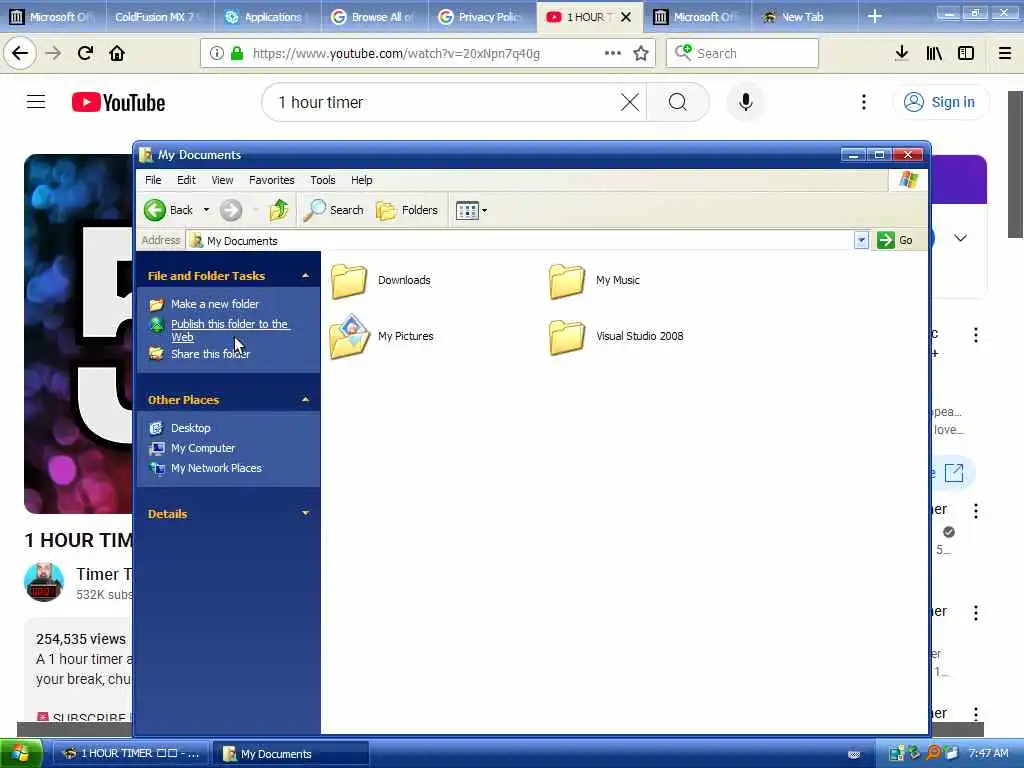The height and width of the screenshot is (768, 1024).
Task: Switch to the New Tab tab
Action: pyautogui.click(x=805, y=17)
